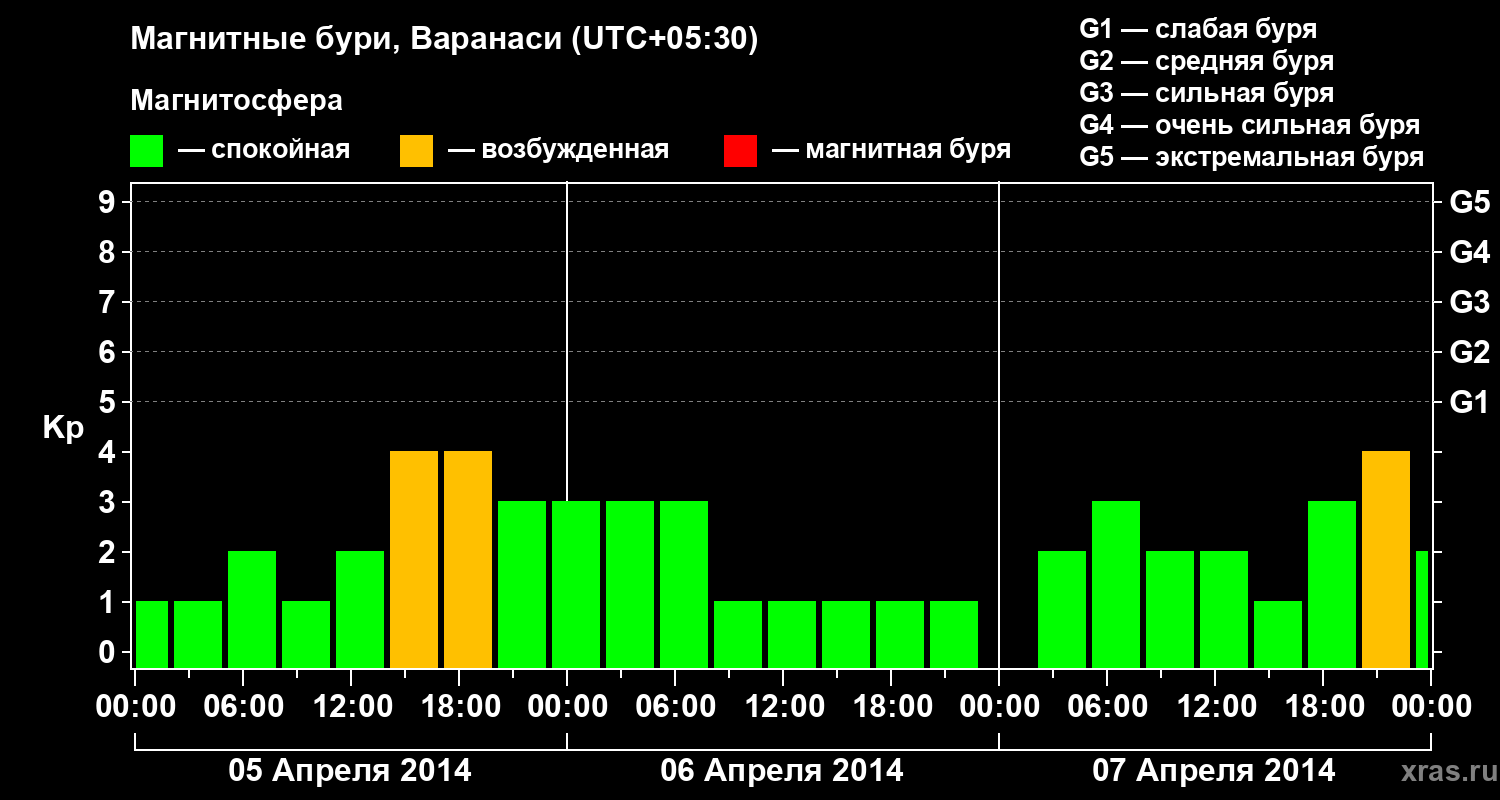This screenshot has height=800, width=1500.
Task: Click the 'G1 — слабая буря' legend line
Action: click(1198, 29)
